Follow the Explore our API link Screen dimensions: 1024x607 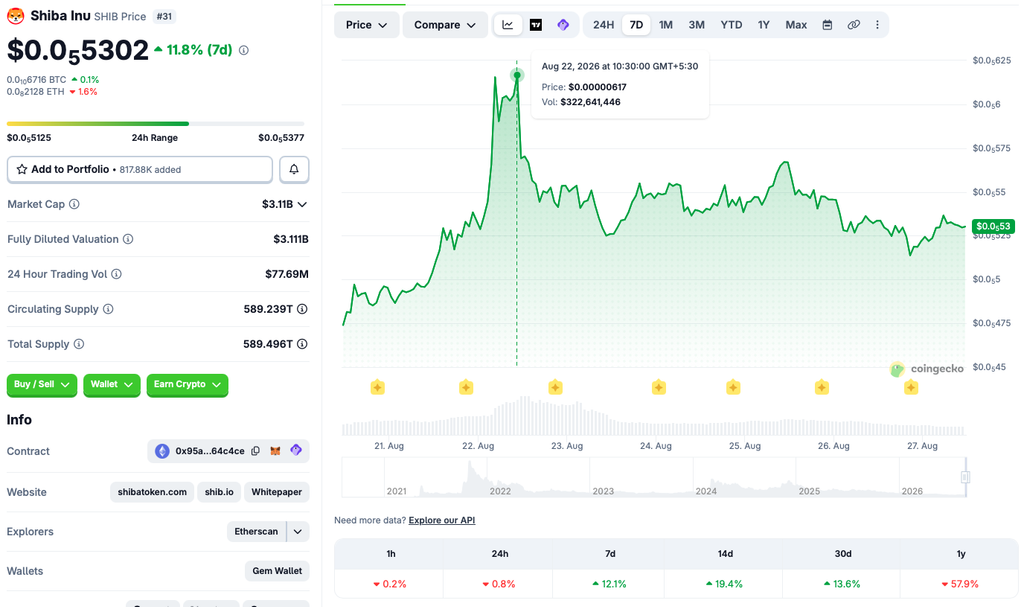(x=441, y=520)
